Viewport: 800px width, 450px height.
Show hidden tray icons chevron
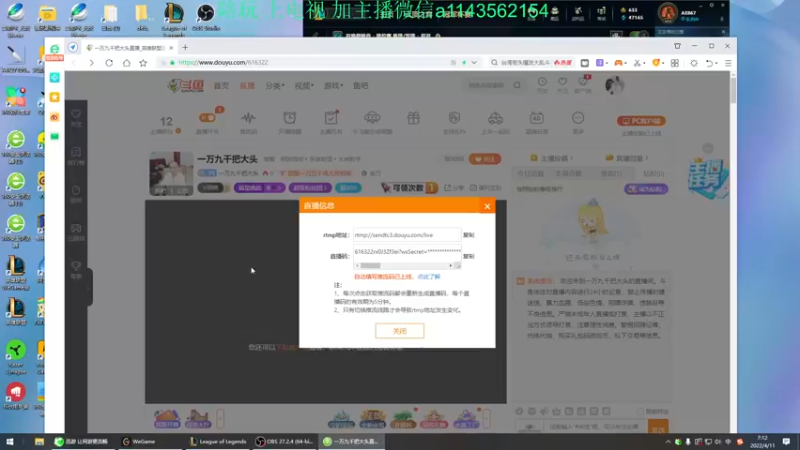click(x=668, y=442)
